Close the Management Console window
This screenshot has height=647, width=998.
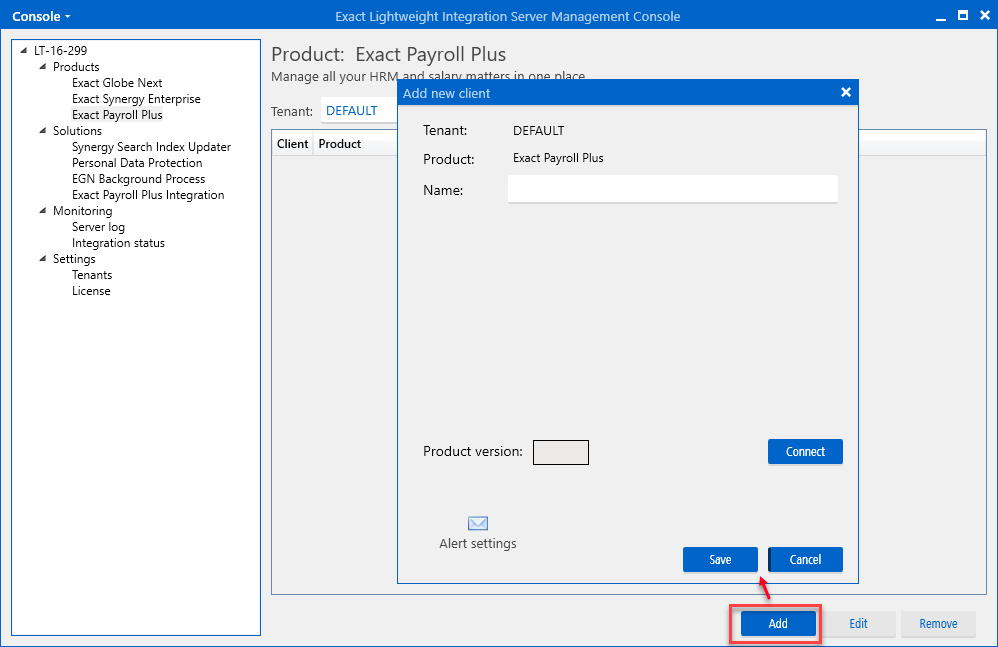(x=985, y=15)
